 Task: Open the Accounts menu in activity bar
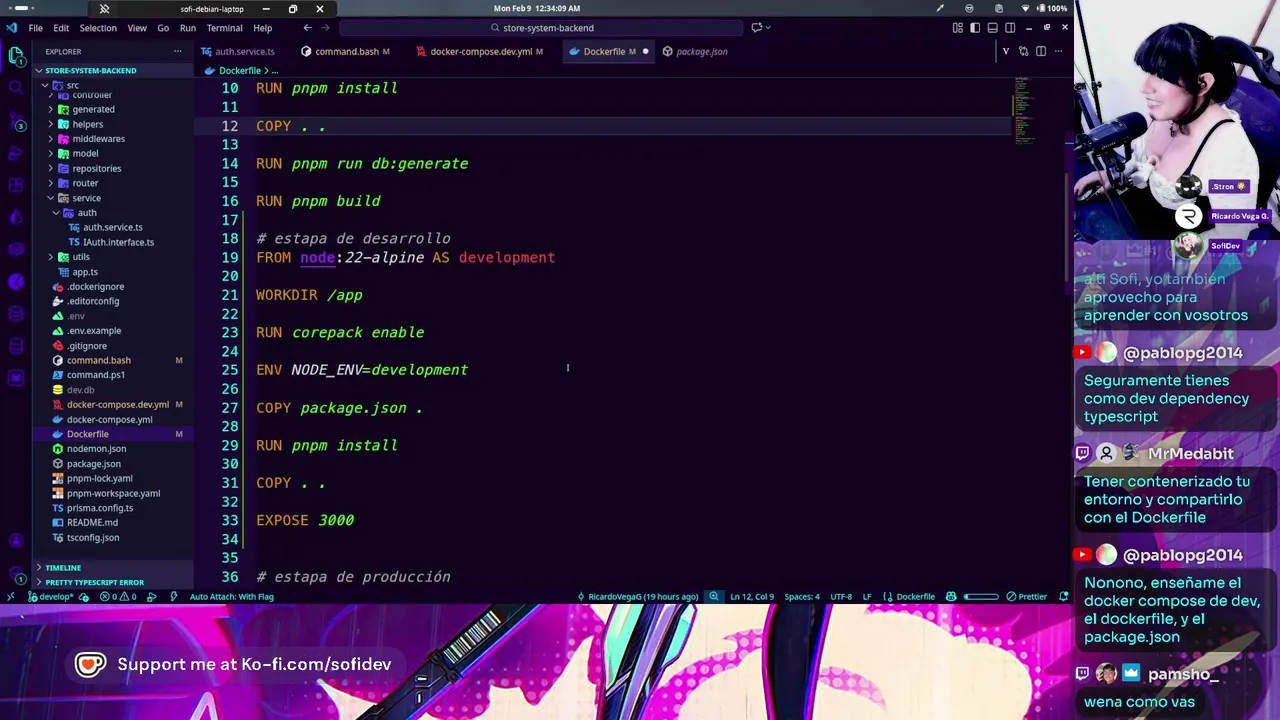pos(16,541)
